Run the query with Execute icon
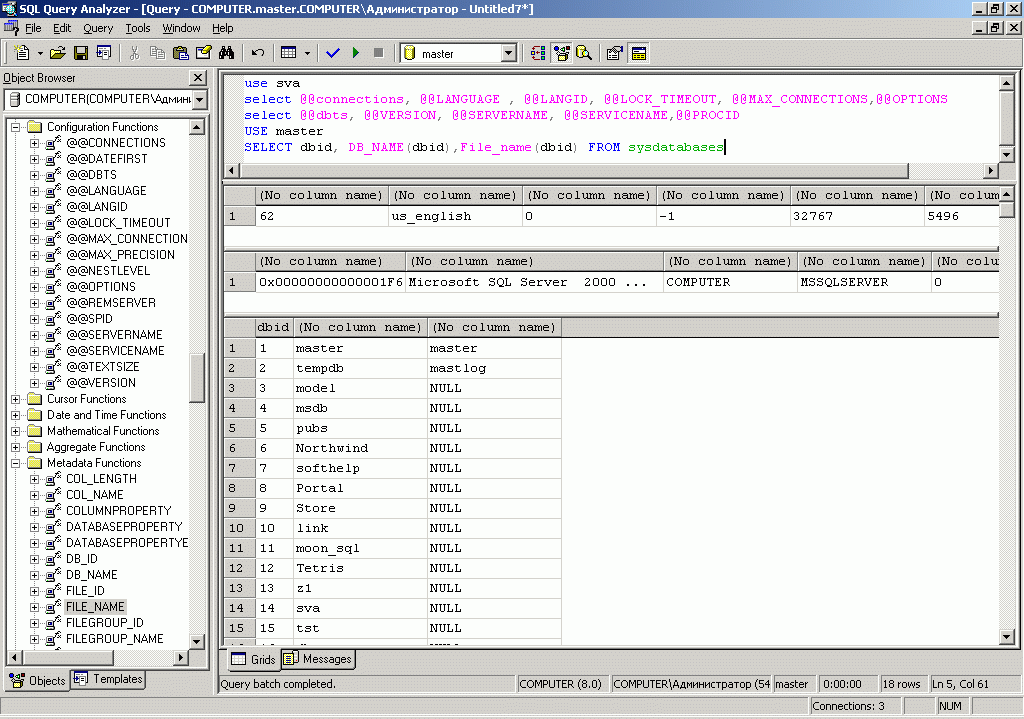 pyautogui.click(x=356, y=53)
